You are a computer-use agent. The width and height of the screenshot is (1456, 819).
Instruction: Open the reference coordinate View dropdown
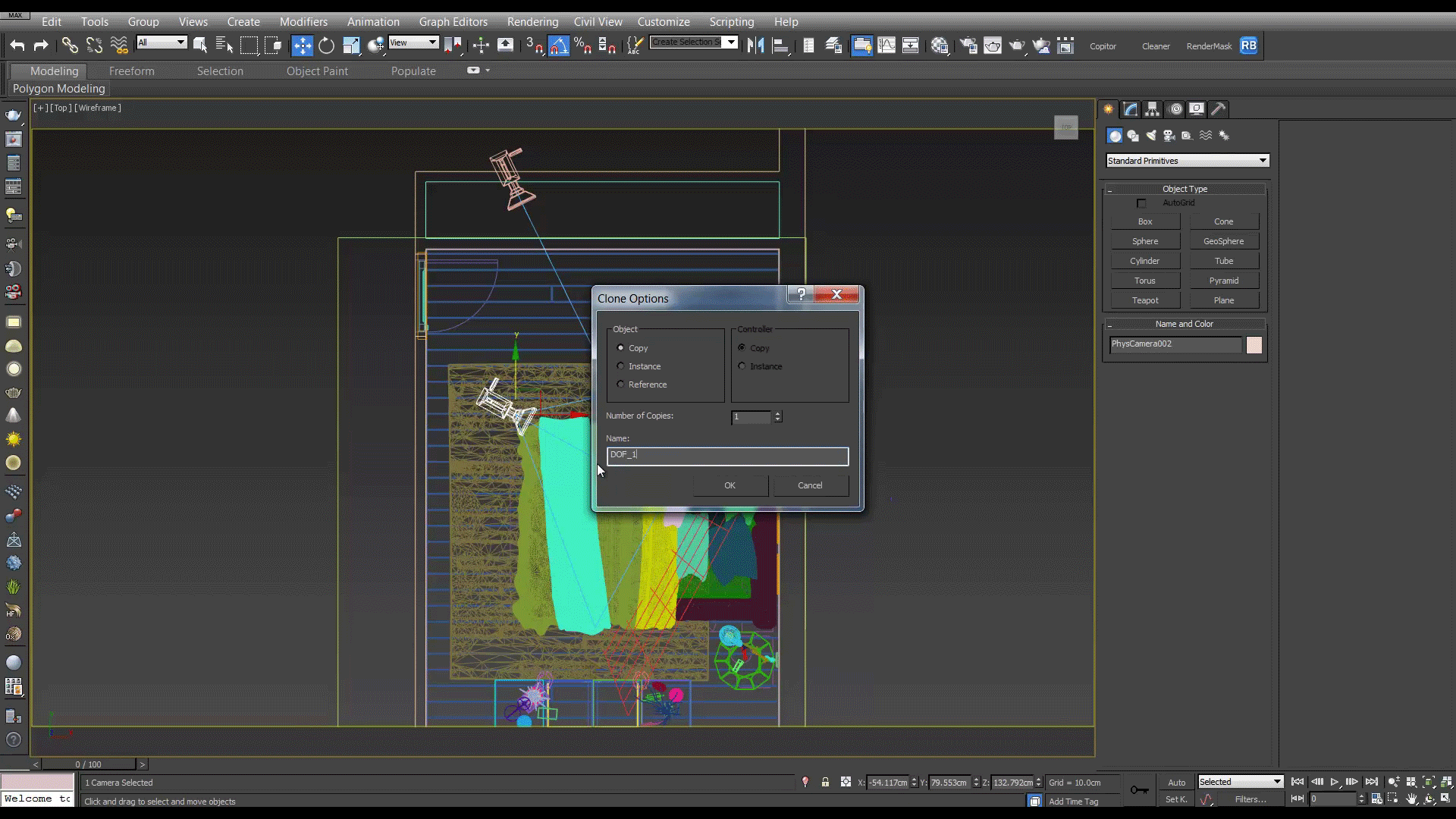(413, 42)
